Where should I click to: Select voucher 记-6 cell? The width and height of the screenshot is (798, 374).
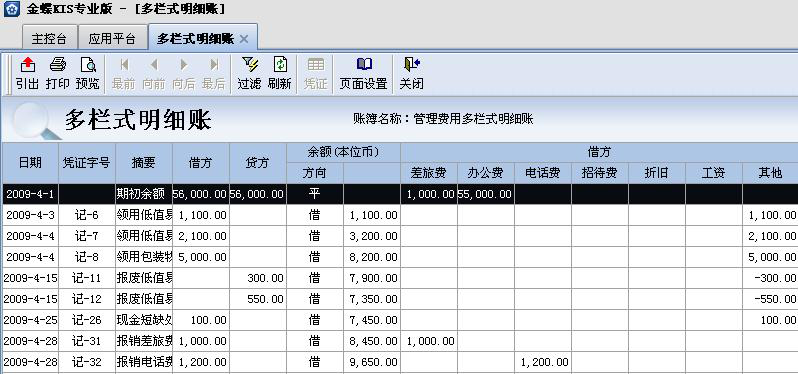point(87,215)
